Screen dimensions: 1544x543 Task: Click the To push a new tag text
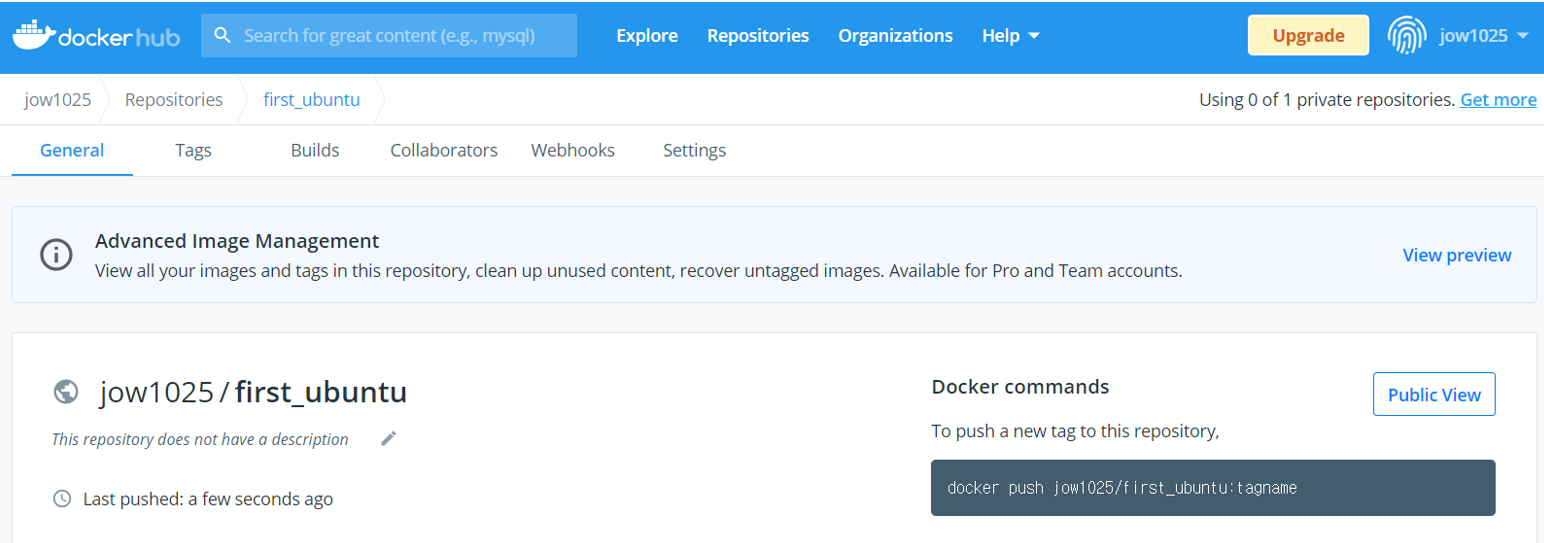coord(1075,432)
